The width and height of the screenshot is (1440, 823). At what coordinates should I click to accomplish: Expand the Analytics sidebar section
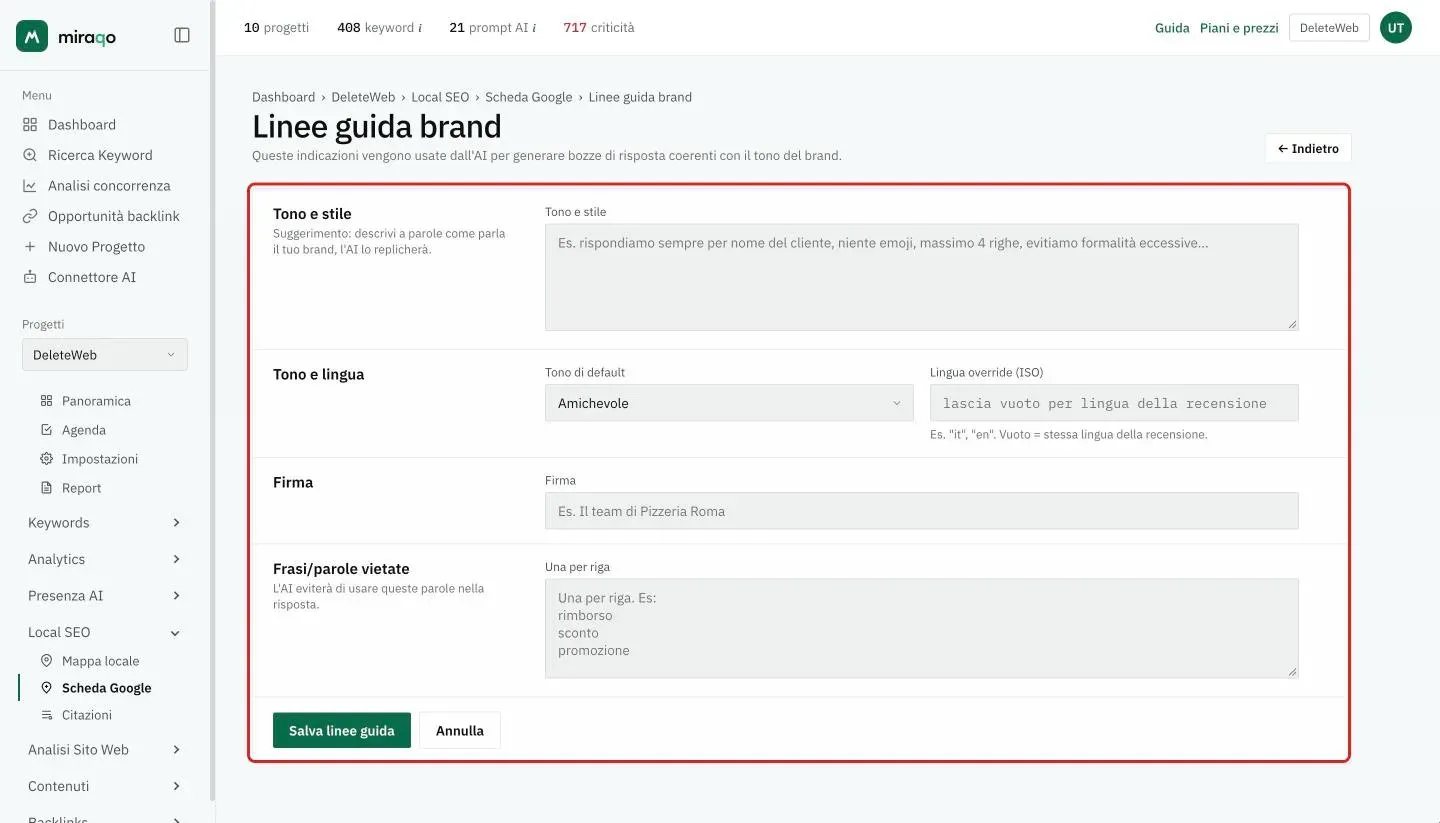[x=105, y=559]
